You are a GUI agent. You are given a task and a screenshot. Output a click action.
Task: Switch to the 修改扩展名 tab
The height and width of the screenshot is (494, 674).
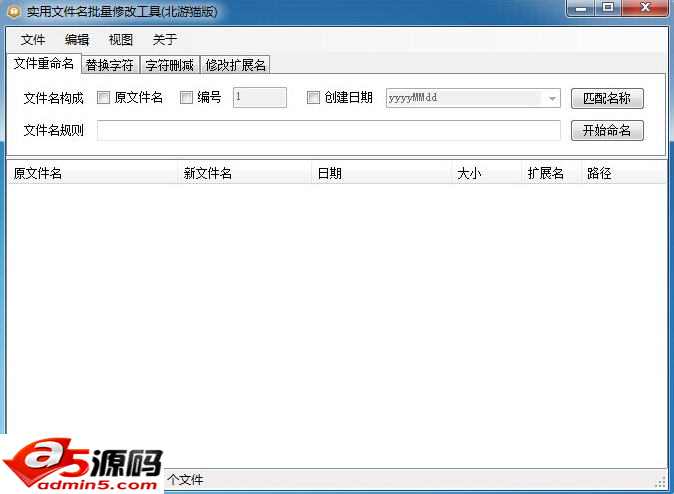[235, 65]
